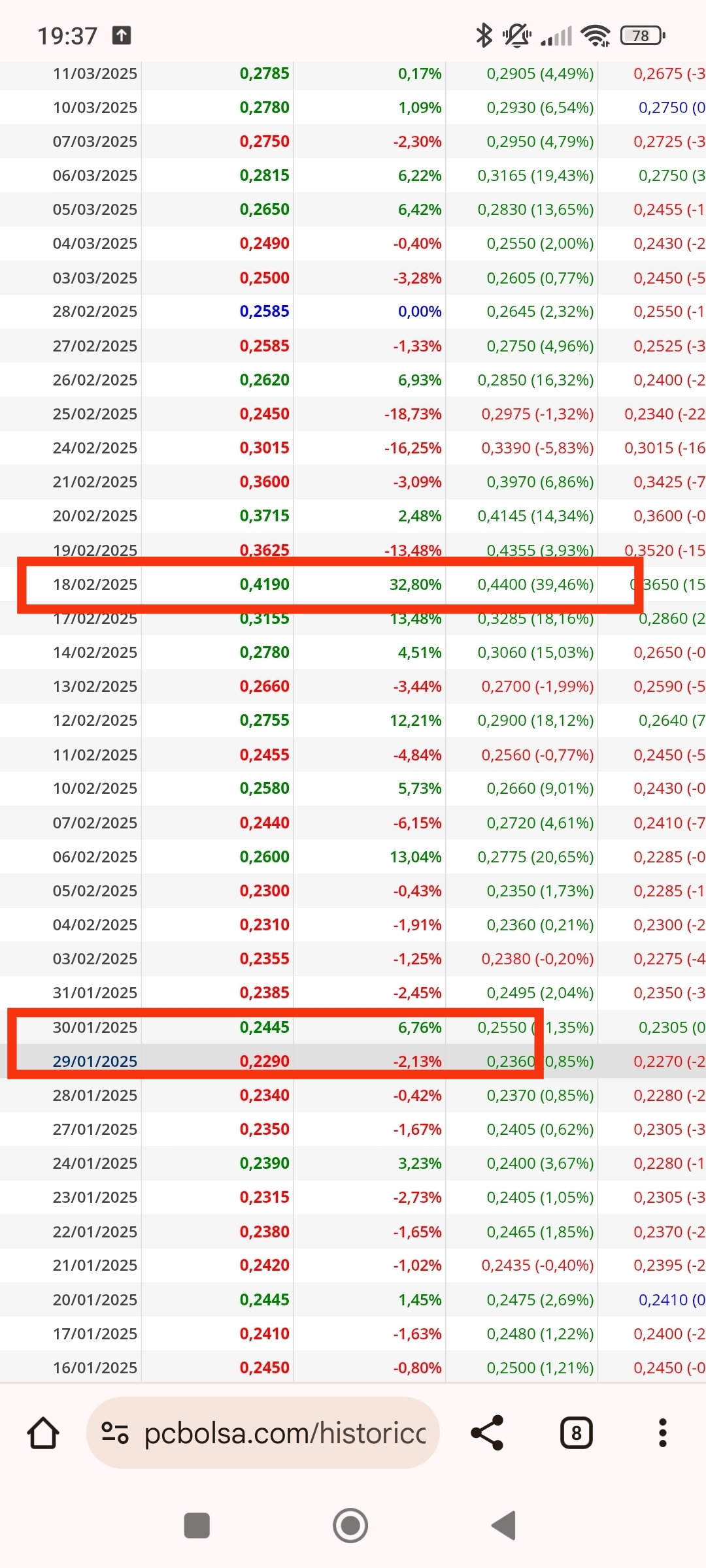Select the -3,44% change value

pos(417,686)
